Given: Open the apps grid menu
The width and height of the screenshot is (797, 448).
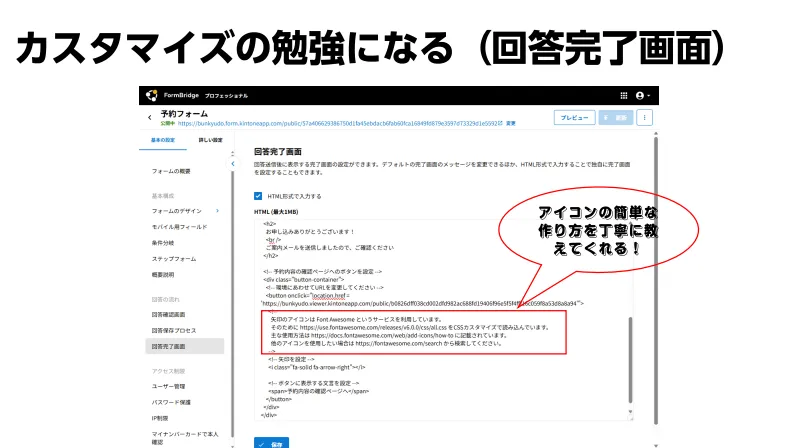Looking at the screenshot, I should pos(624,95).
